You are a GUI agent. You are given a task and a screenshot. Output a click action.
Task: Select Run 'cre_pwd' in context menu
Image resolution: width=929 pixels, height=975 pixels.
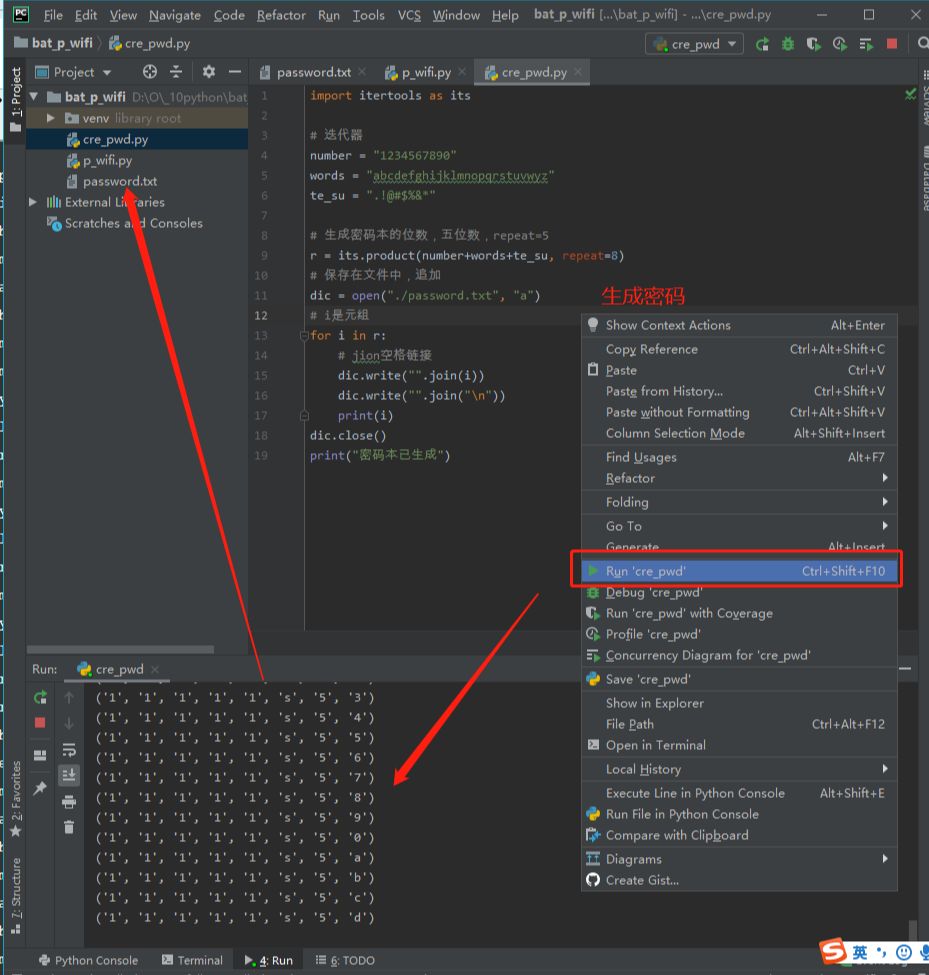(x=739, y=571)
